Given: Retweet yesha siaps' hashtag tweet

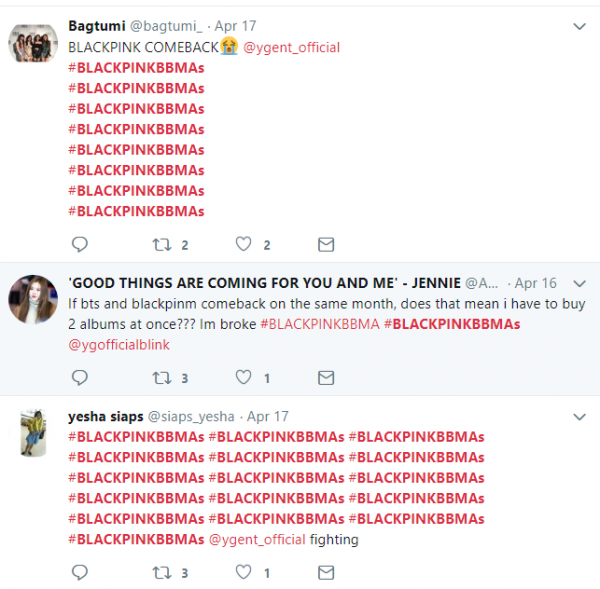Looking at the screenshot, I should (162, 573).
